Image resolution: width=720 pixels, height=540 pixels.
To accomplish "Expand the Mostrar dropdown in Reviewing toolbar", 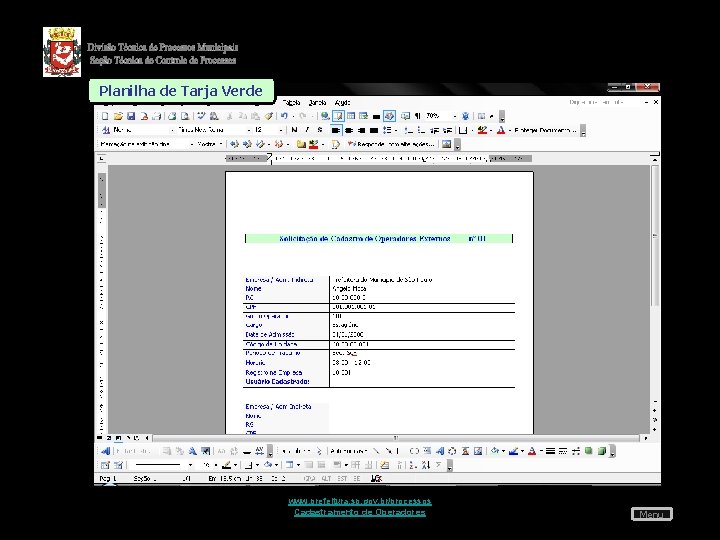I will coord(209,144).
